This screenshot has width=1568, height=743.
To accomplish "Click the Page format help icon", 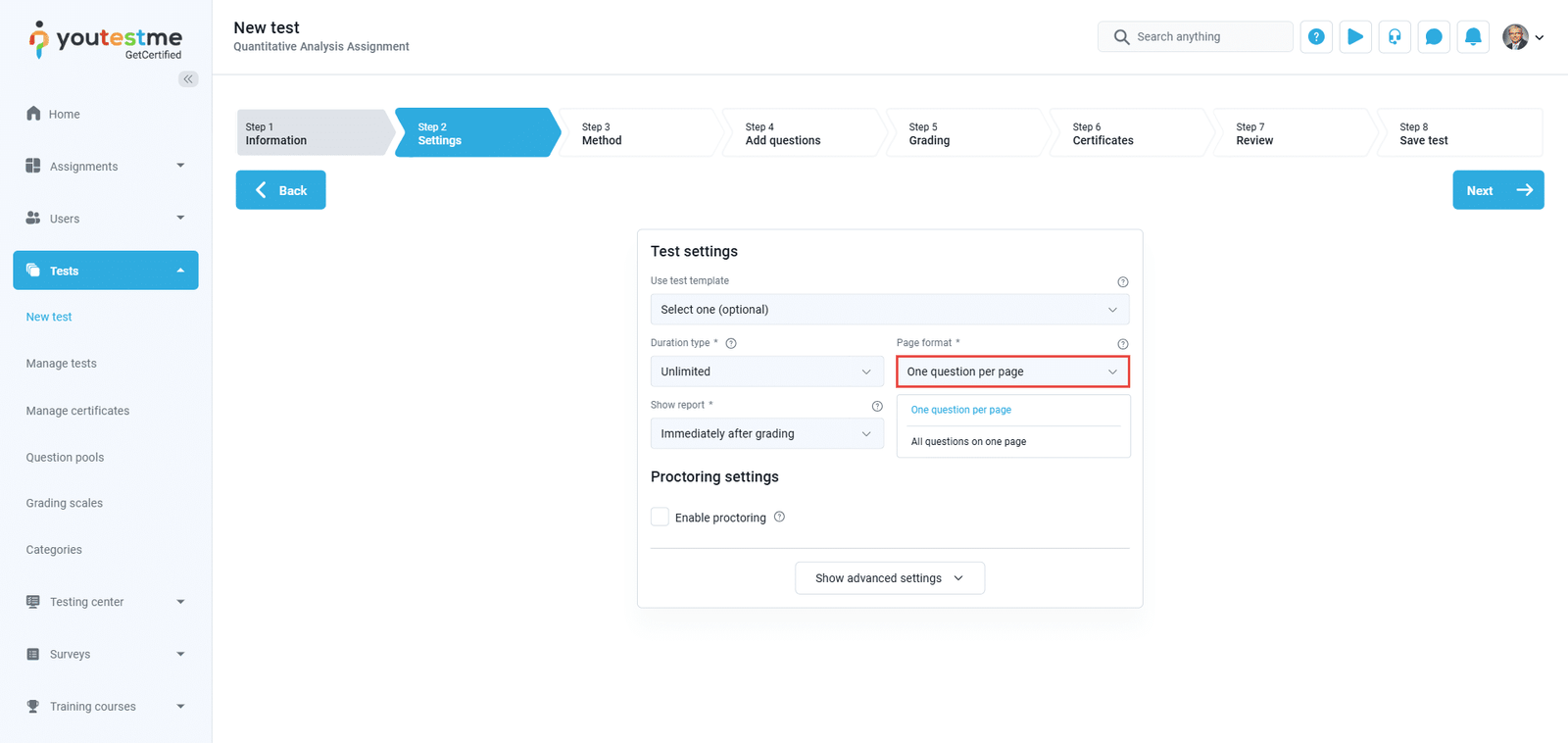I will coord(1123,344).
